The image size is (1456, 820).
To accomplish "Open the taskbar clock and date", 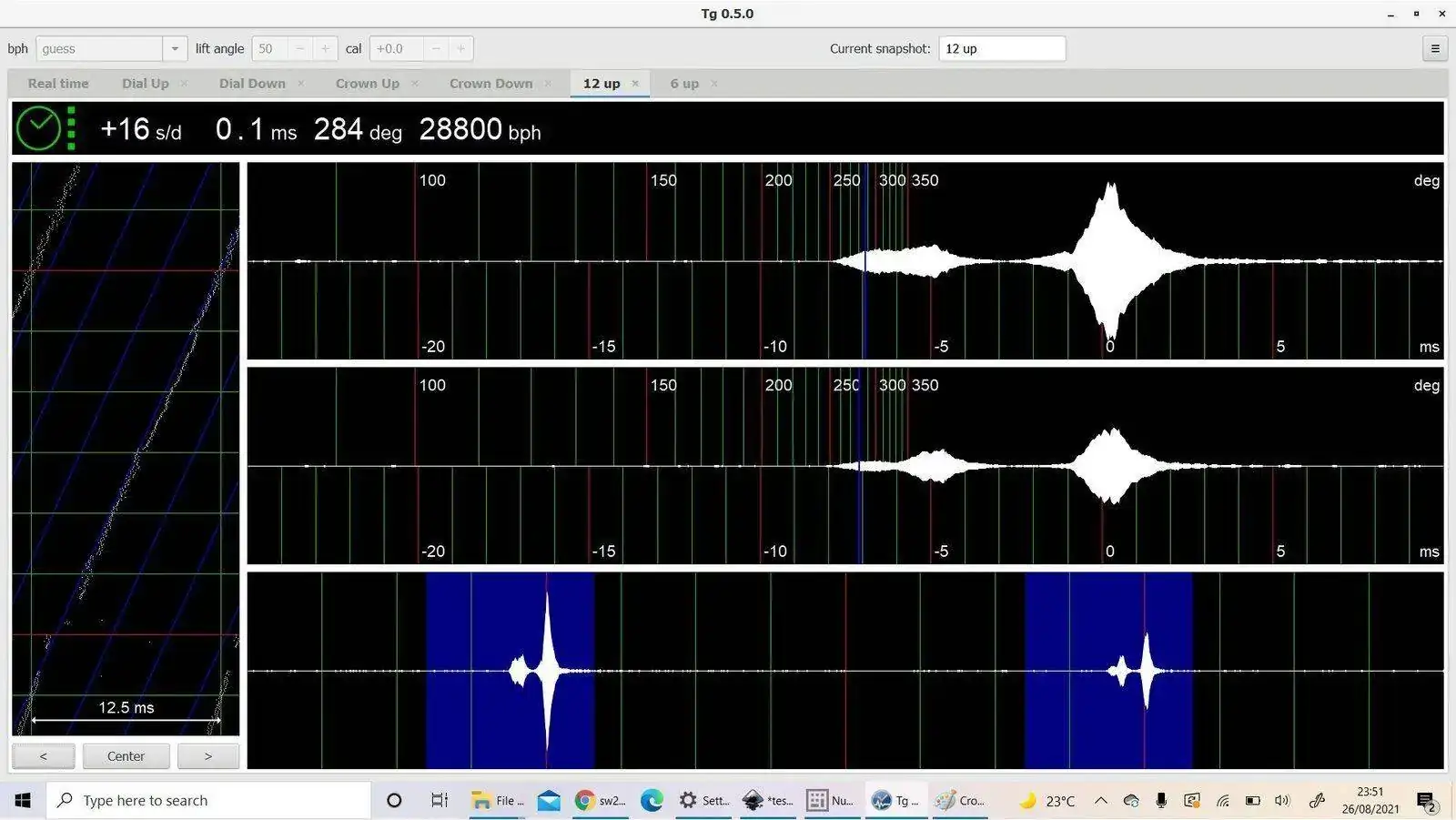I will [x=1370, y=801].
